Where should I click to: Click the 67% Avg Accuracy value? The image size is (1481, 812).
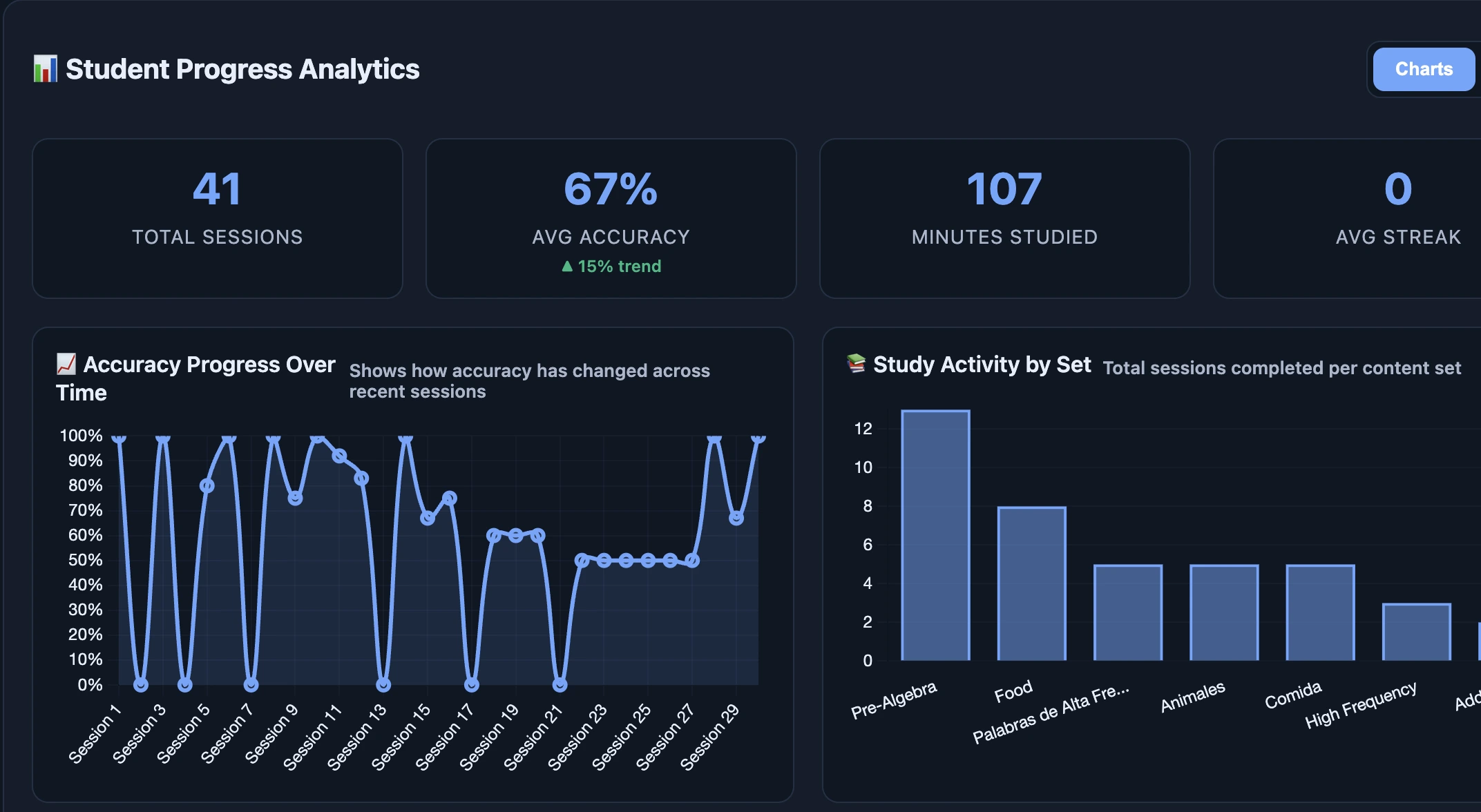click(x=611, y=192)
